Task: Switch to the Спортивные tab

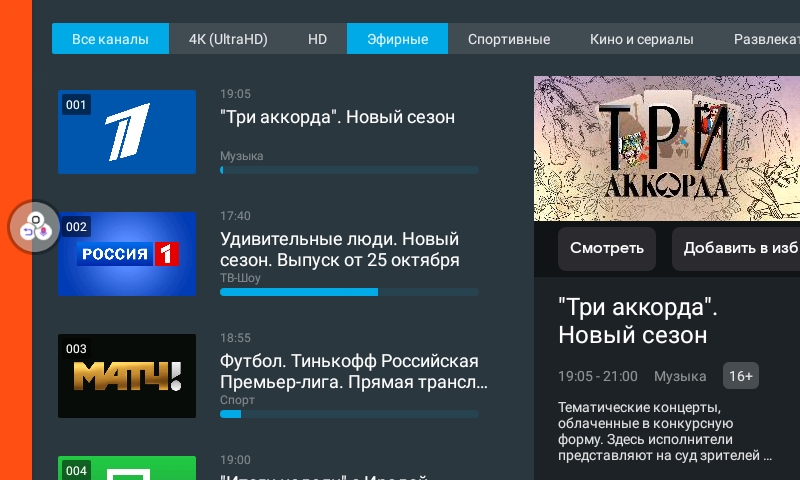Action: tap(509, 39)
